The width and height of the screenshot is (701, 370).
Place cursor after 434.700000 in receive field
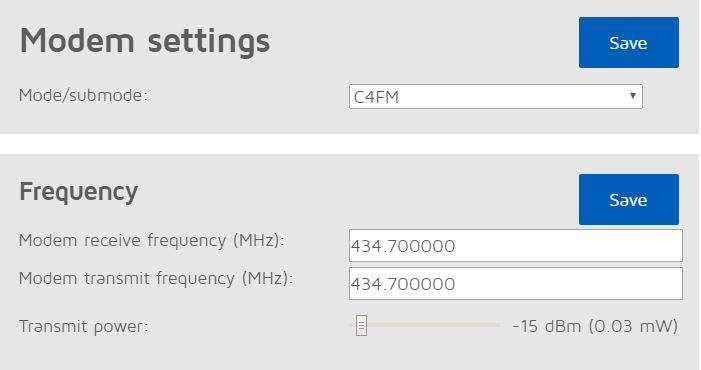click(x=456, y=246)
